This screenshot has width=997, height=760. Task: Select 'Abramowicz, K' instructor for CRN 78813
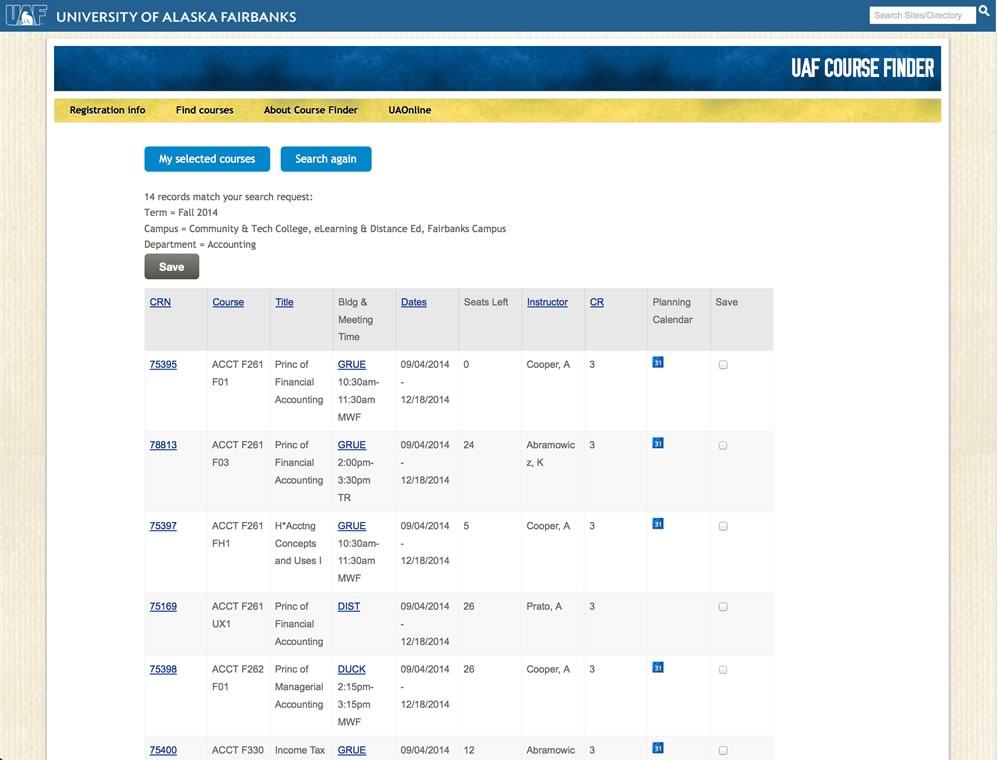[551, 453]
